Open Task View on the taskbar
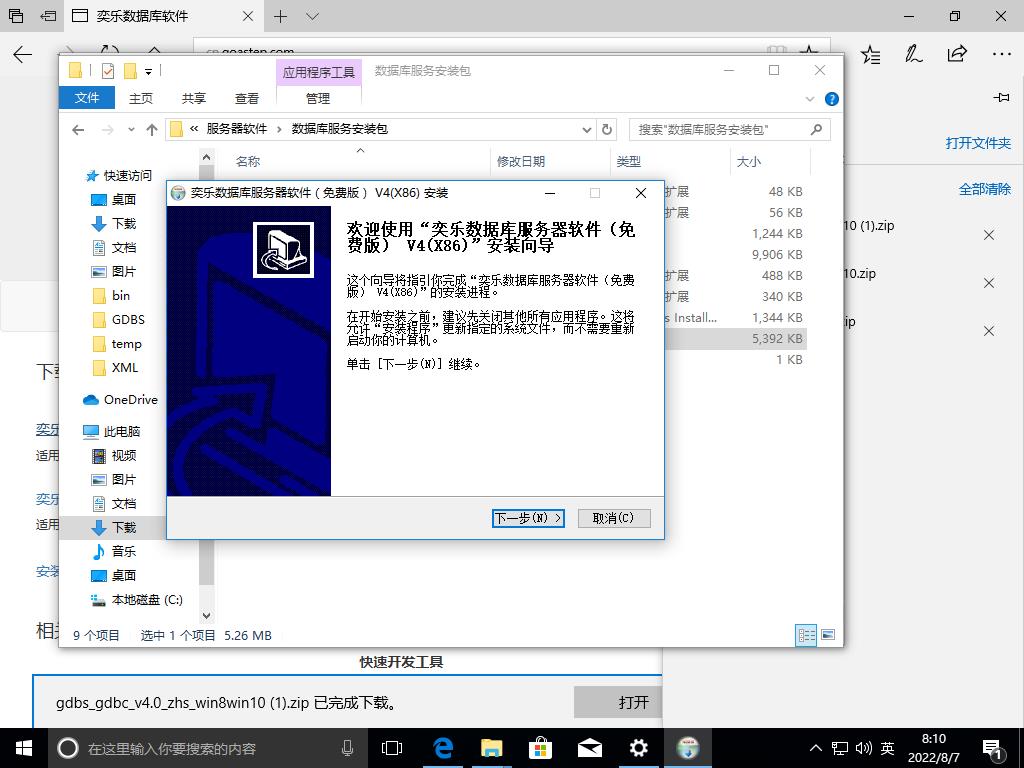Image resolution: width=1024 pixels, height=768 pixels. click(x=392, y=748)
